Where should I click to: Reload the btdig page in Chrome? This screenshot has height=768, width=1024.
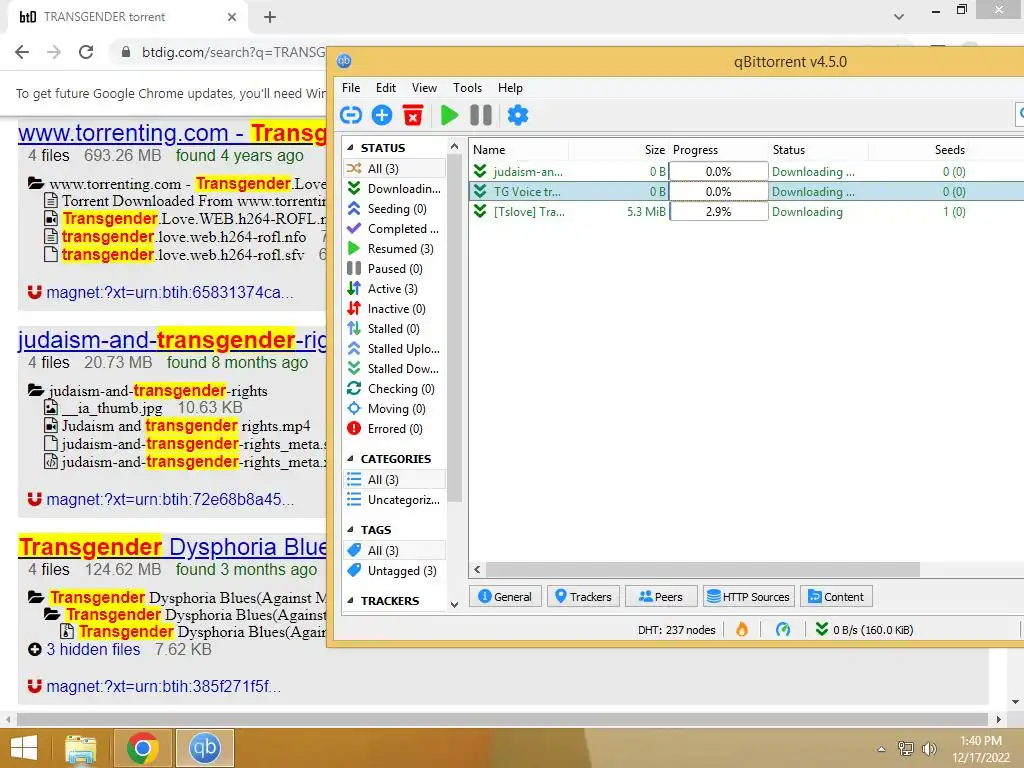click(x=86, y=52)
